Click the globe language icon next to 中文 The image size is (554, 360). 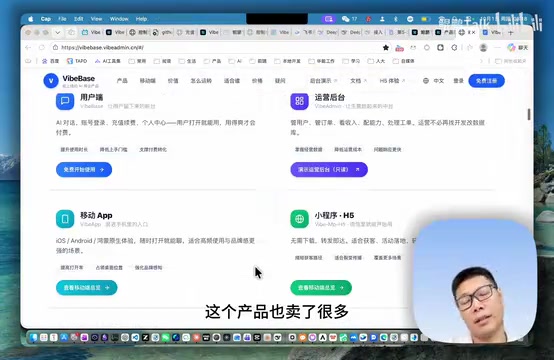(426, 81)
